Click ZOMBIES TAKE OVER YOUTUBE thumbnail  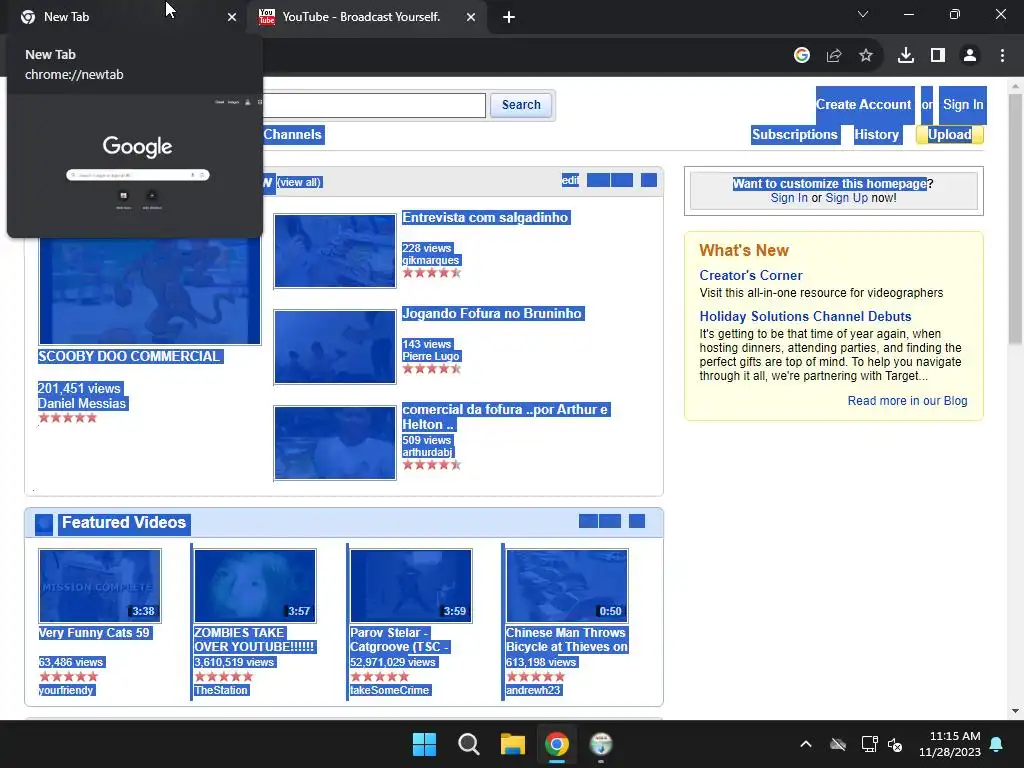click(x=255, y=586)
